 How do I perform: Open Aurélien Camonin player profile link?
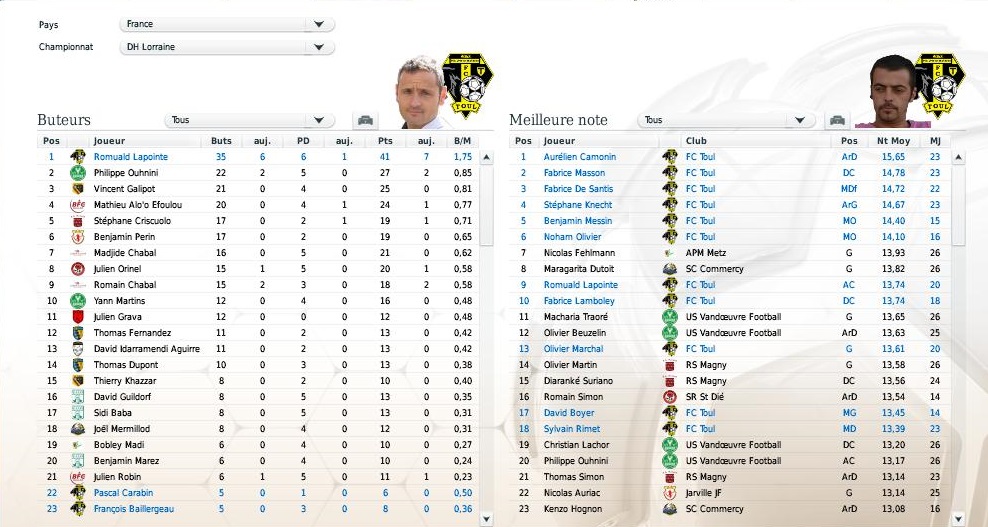(580, 156)
